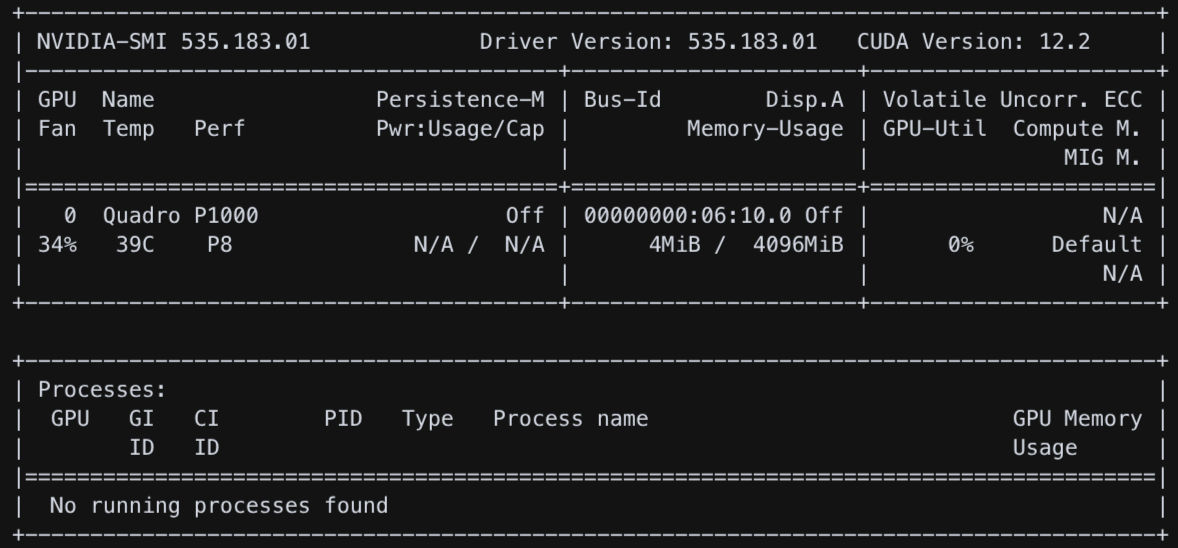Select the PID column header
The width and height of the screenshot is (1178, 548).
click(x=343, y=418)
